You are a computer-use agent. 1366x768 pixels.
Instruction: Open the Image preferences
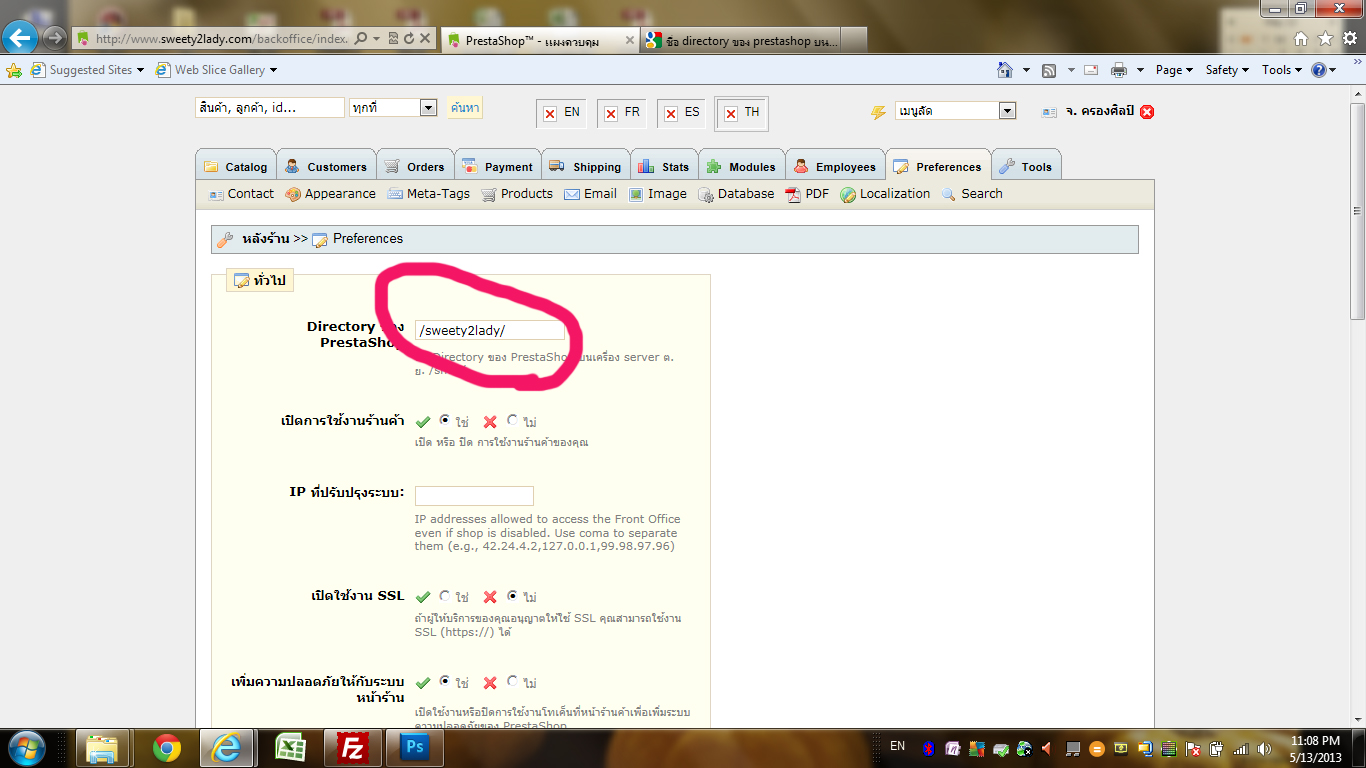tap(658, 194)
